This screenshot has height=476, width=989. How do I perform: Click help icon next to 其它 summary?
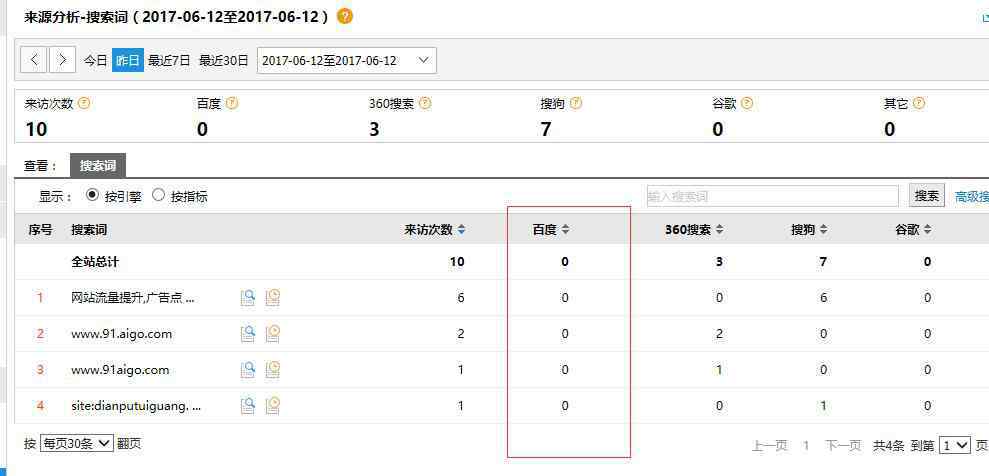coord(918,103)
